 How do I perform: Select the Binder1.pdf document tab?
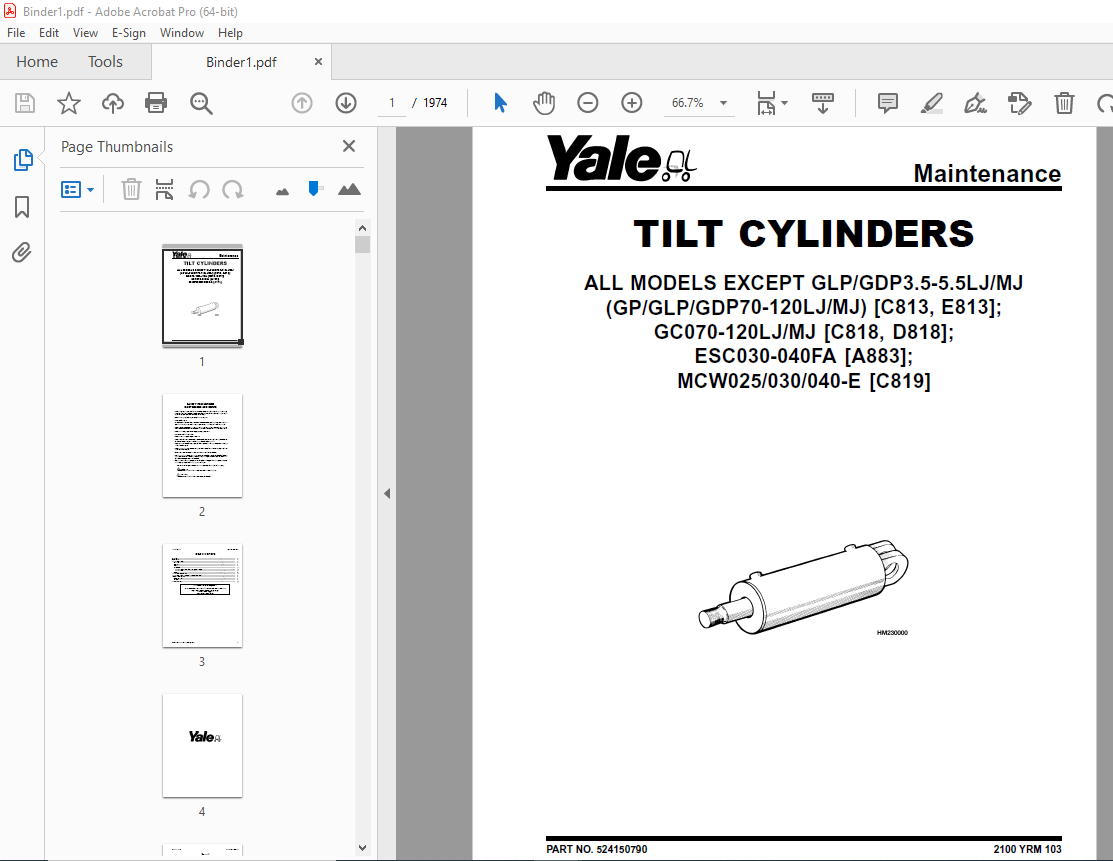tap(241, 62)
